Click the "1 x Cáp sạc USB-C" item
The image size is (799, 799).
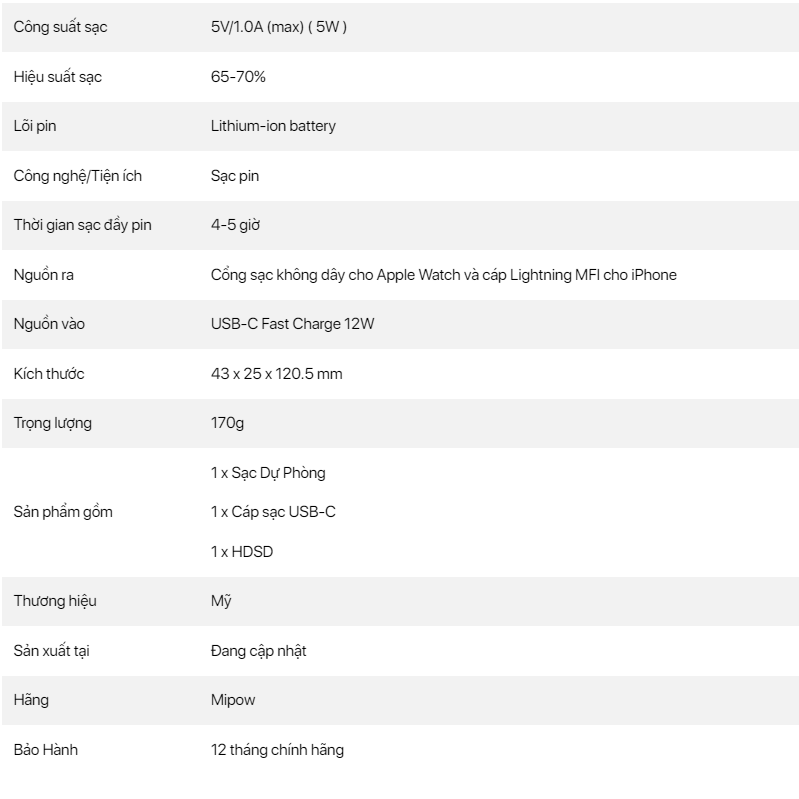click(x=273, y=512)
